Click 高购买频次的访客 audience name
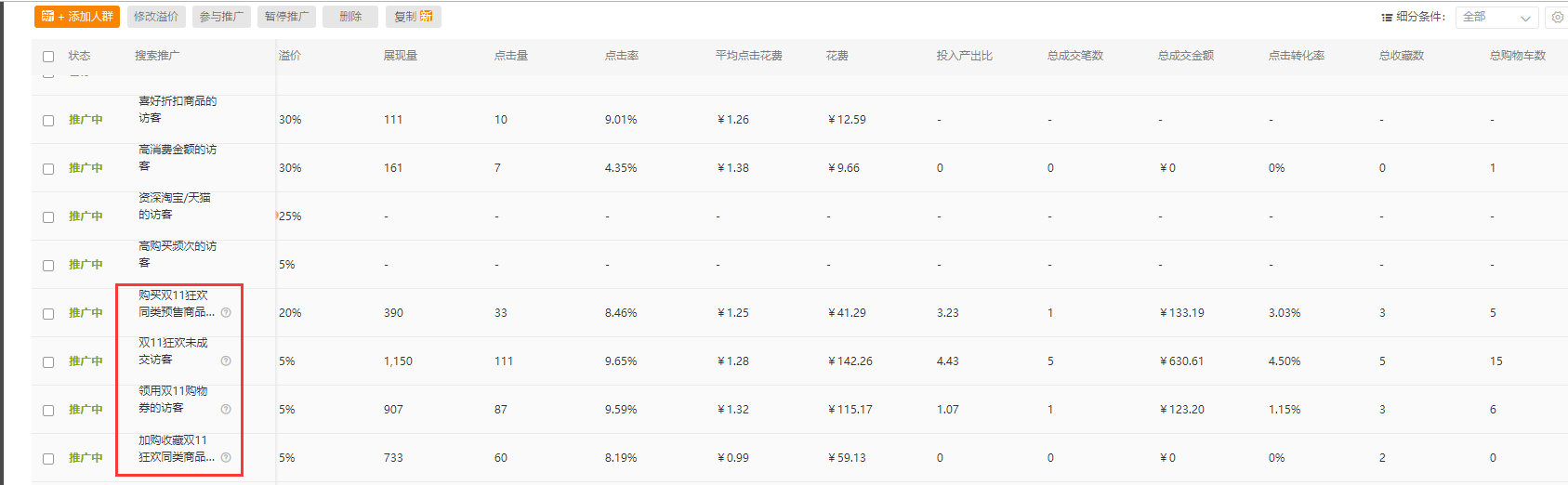Screen dimensions: 1568x485 (x=178, y=255)
